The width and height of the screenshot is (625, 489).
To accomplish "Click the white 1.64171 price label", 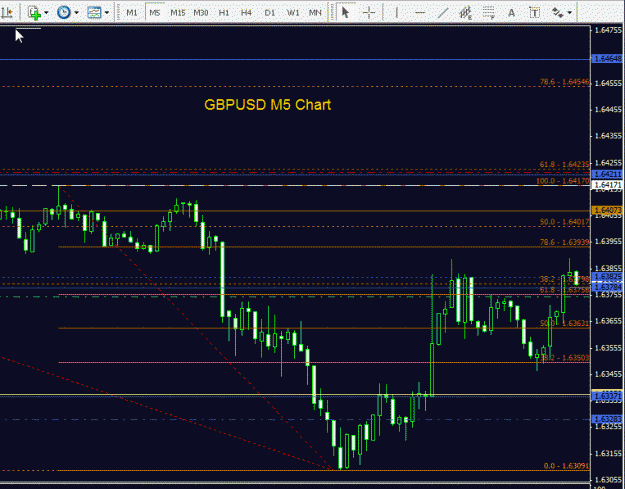I will pyautogui.click(x=607, y=185).
